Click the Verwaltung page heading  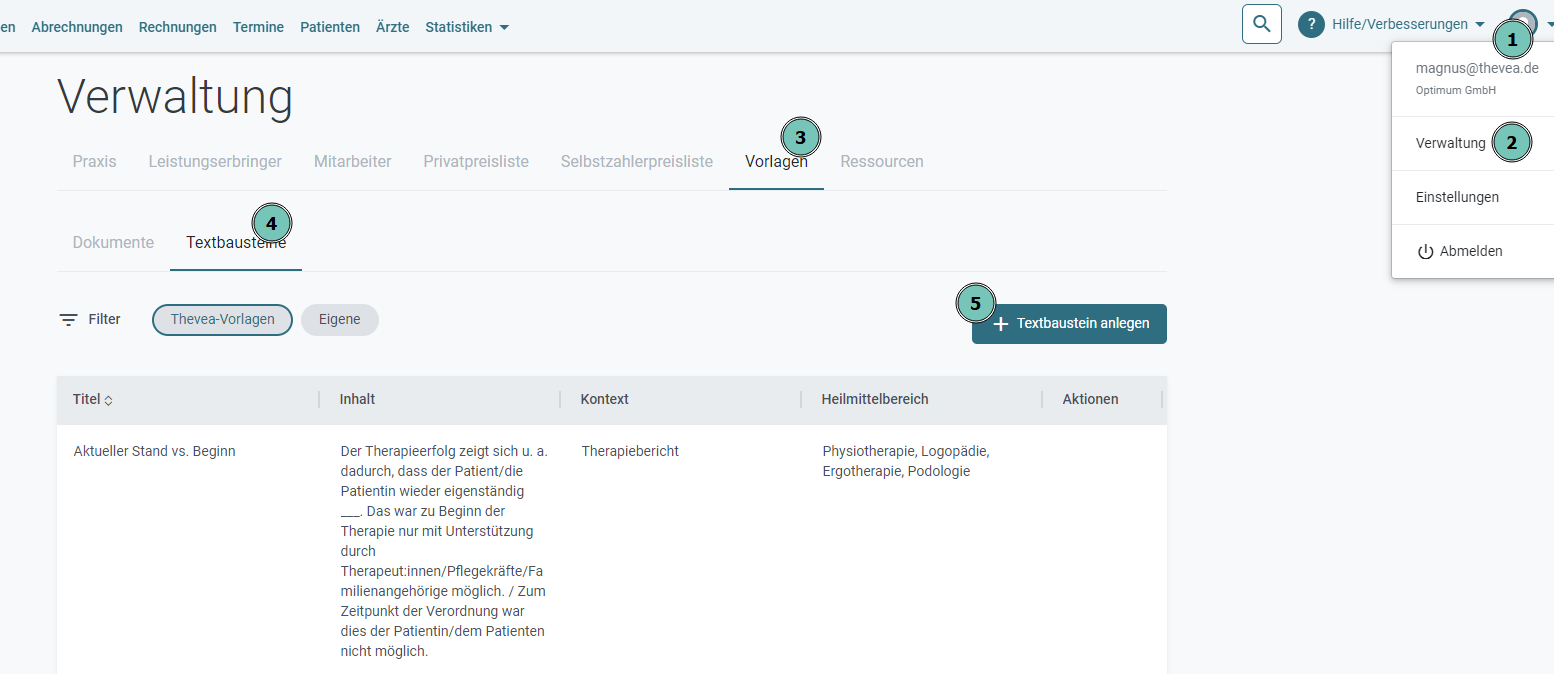[x=175, y=98]
